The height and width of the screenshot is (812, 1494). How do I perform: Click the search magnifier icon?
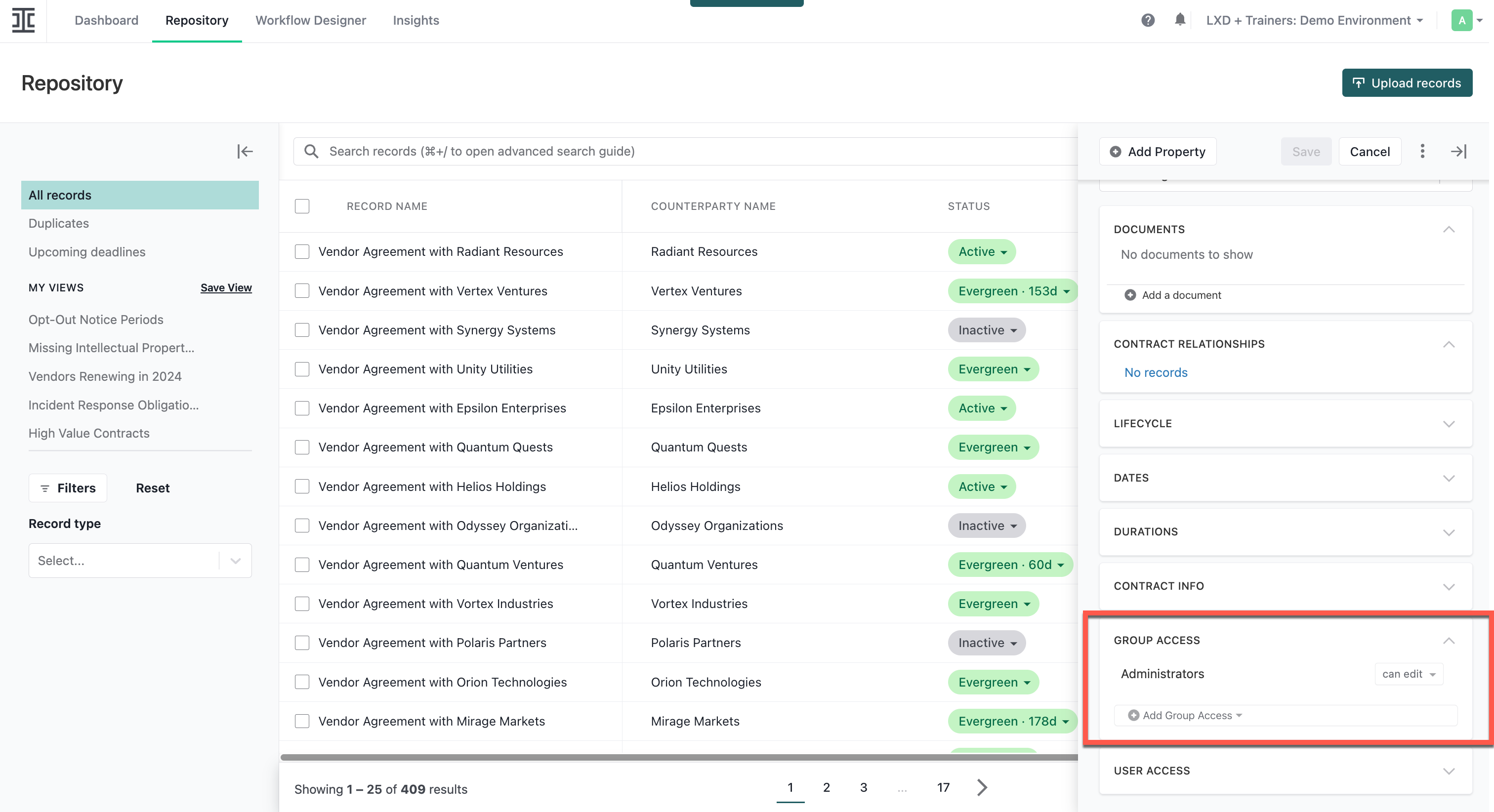click(311, 151)
